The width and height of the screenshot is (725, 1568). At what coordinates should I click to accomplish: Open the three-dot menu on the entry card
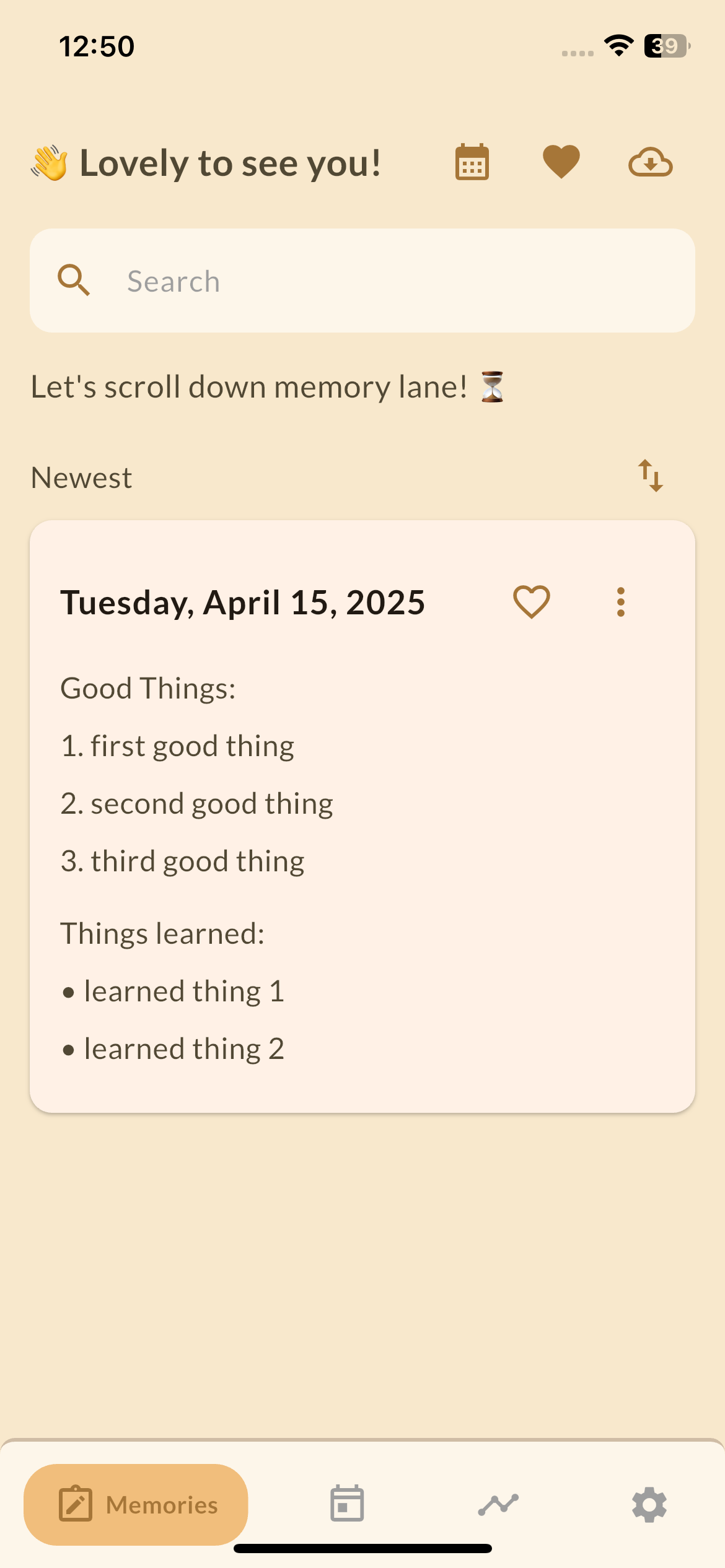621,601
